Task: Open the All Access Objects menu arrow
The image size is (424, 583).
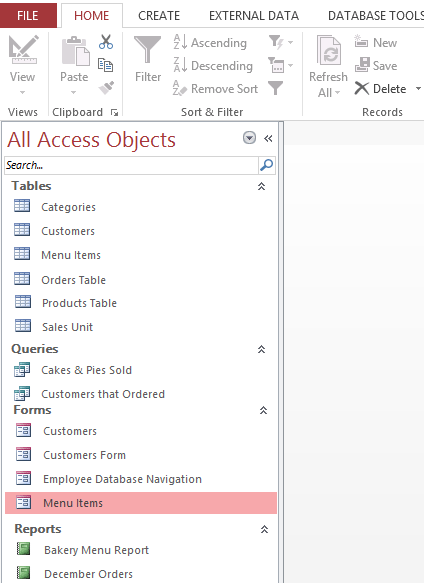Action: (x=249, y=138)
